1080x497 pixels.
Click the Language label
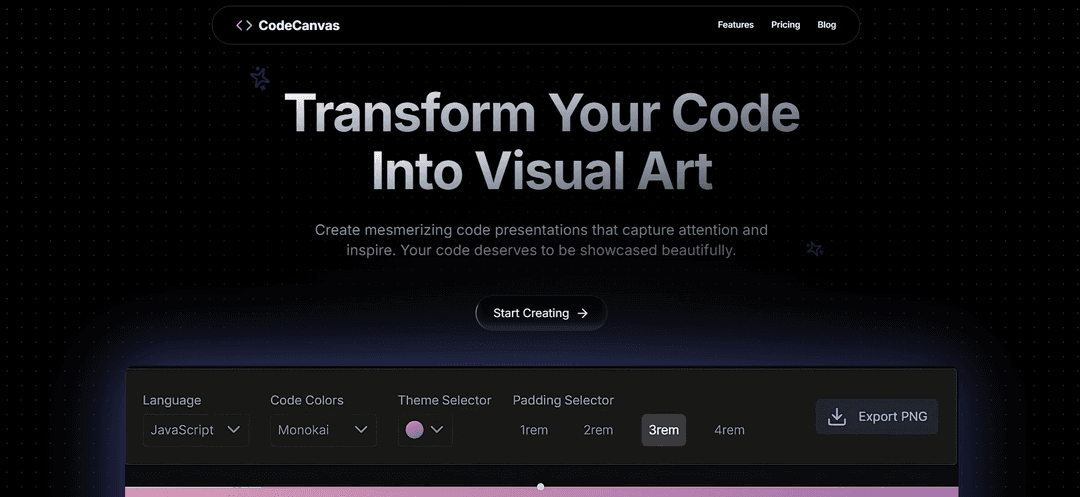coord(172,400)
